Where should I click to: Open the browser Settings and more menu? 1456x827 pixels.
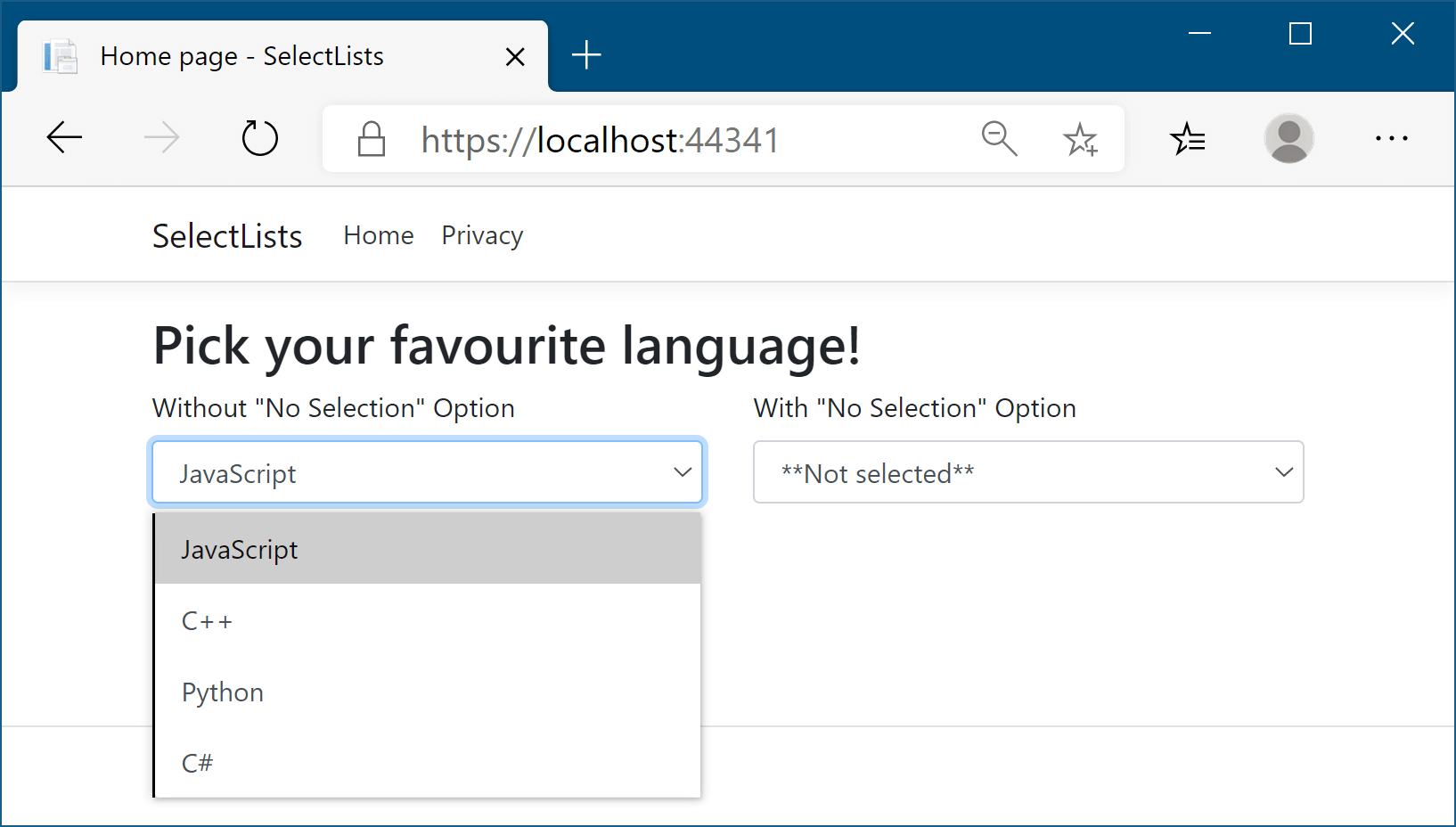point(1391,138)
